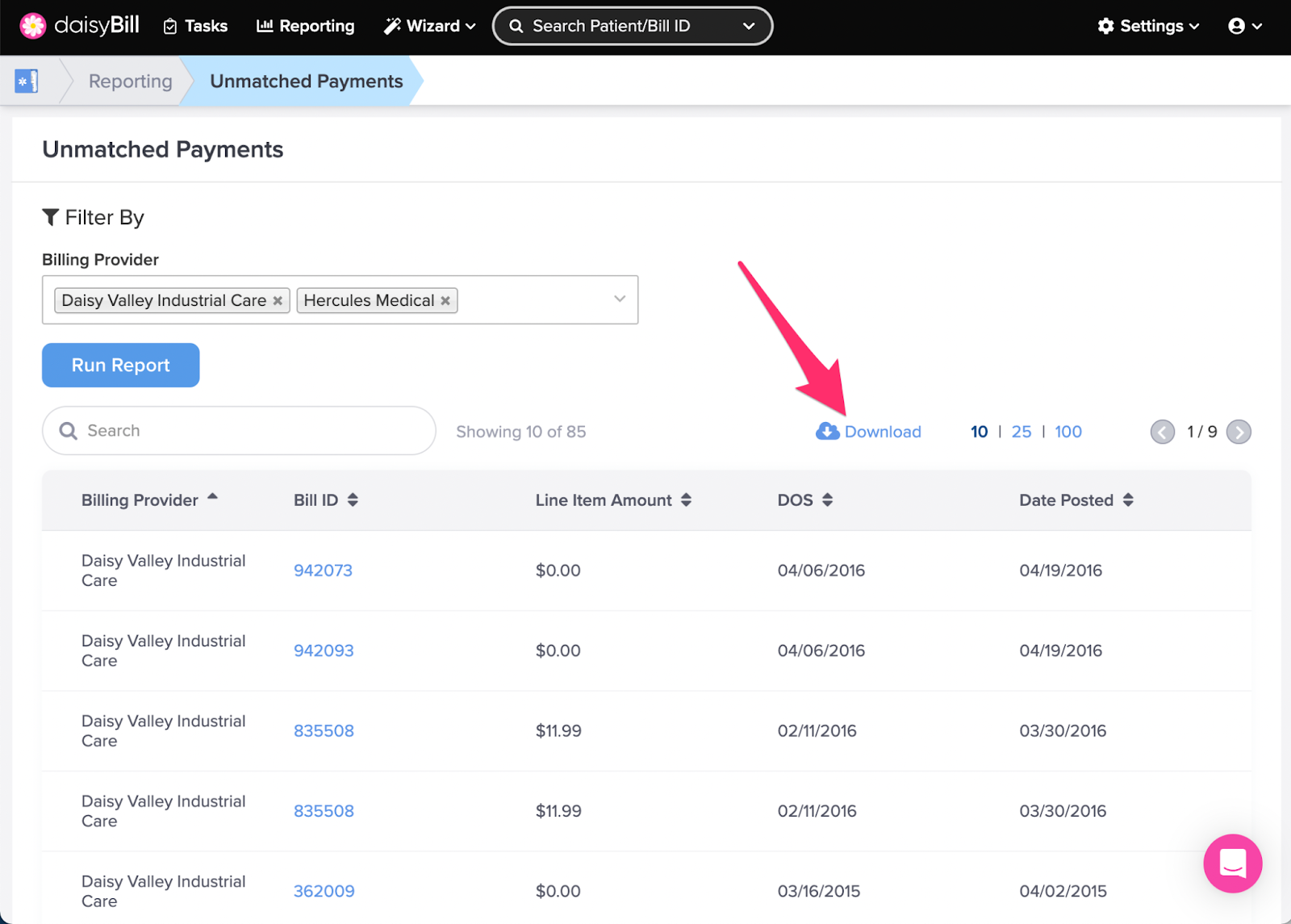Click the Settings gear icon
Screen dimensions: 1291x924
click(1105, 26)
